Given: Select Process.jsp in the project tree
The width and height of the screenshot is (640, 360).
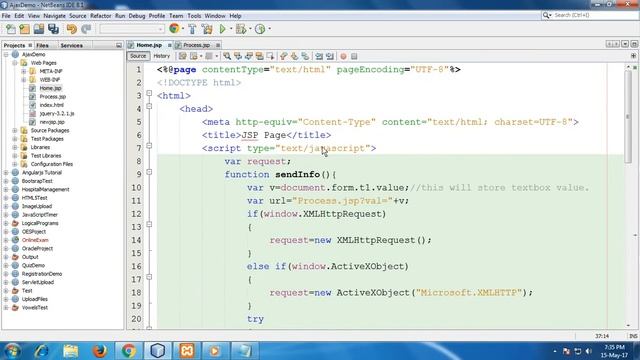Looking at the screenshot, I should (x=52, y=97).
